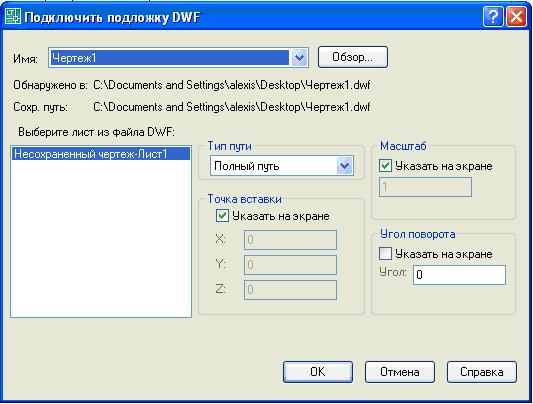533x404 pixels.
Task: Select the Несохраненный чертеж-Лист1 sheet row
Action: 101,154
